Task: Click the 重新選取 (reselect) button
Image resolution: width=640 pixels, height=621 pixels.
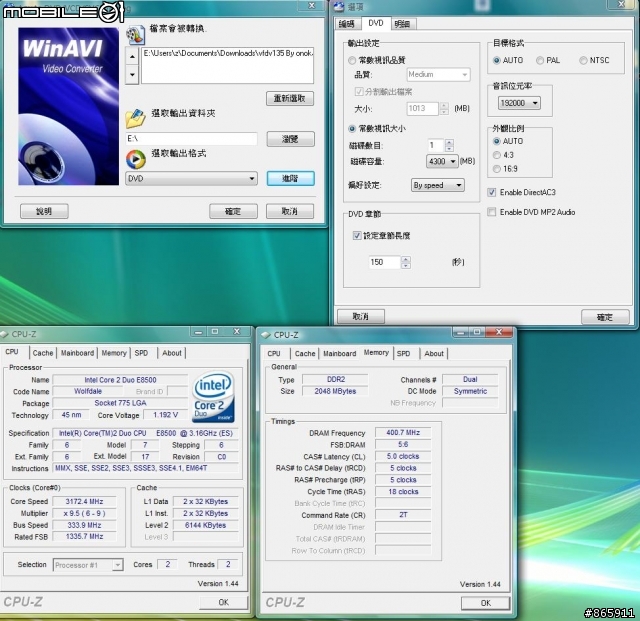Action: [x=290, y=98]
